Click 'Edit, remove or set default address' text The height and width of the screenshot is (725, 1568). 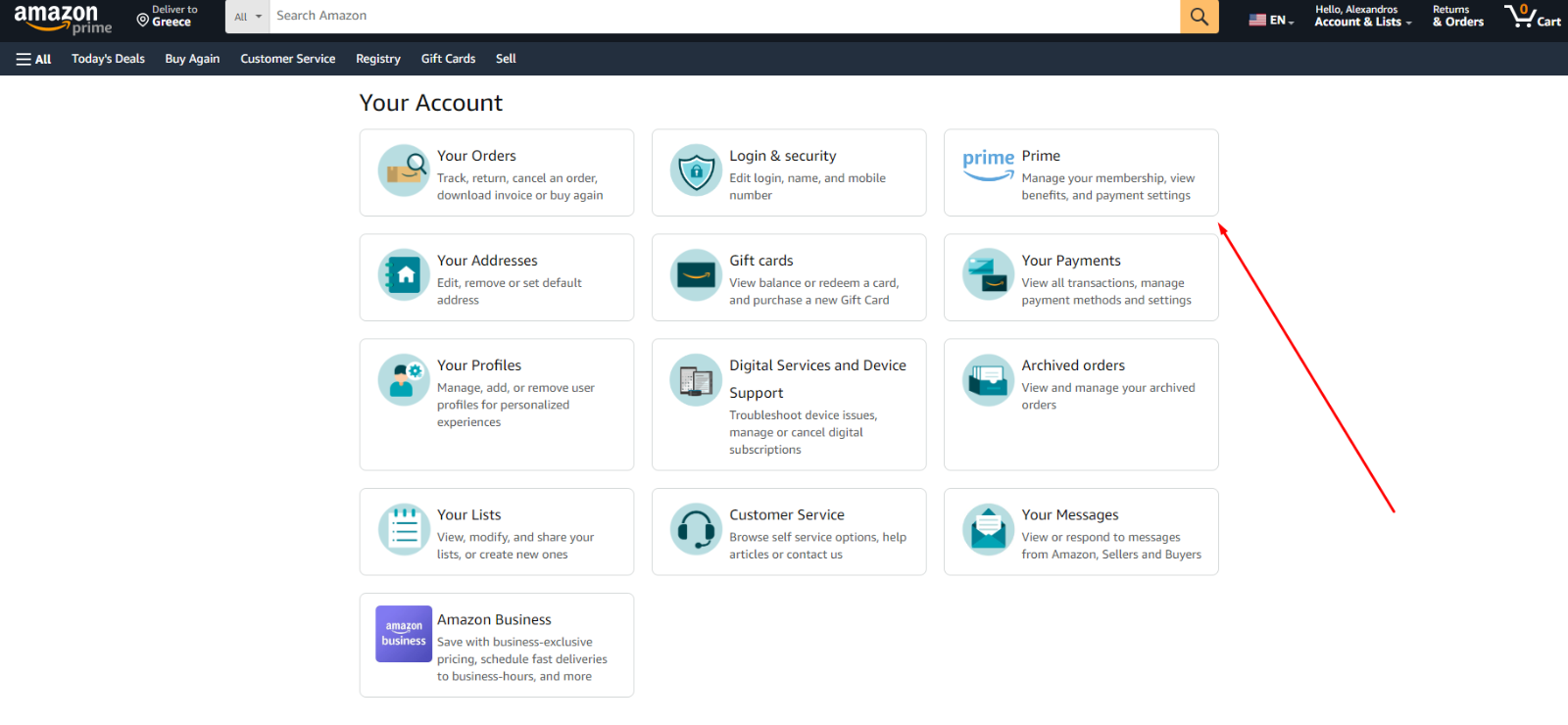[x=510, y=292]
